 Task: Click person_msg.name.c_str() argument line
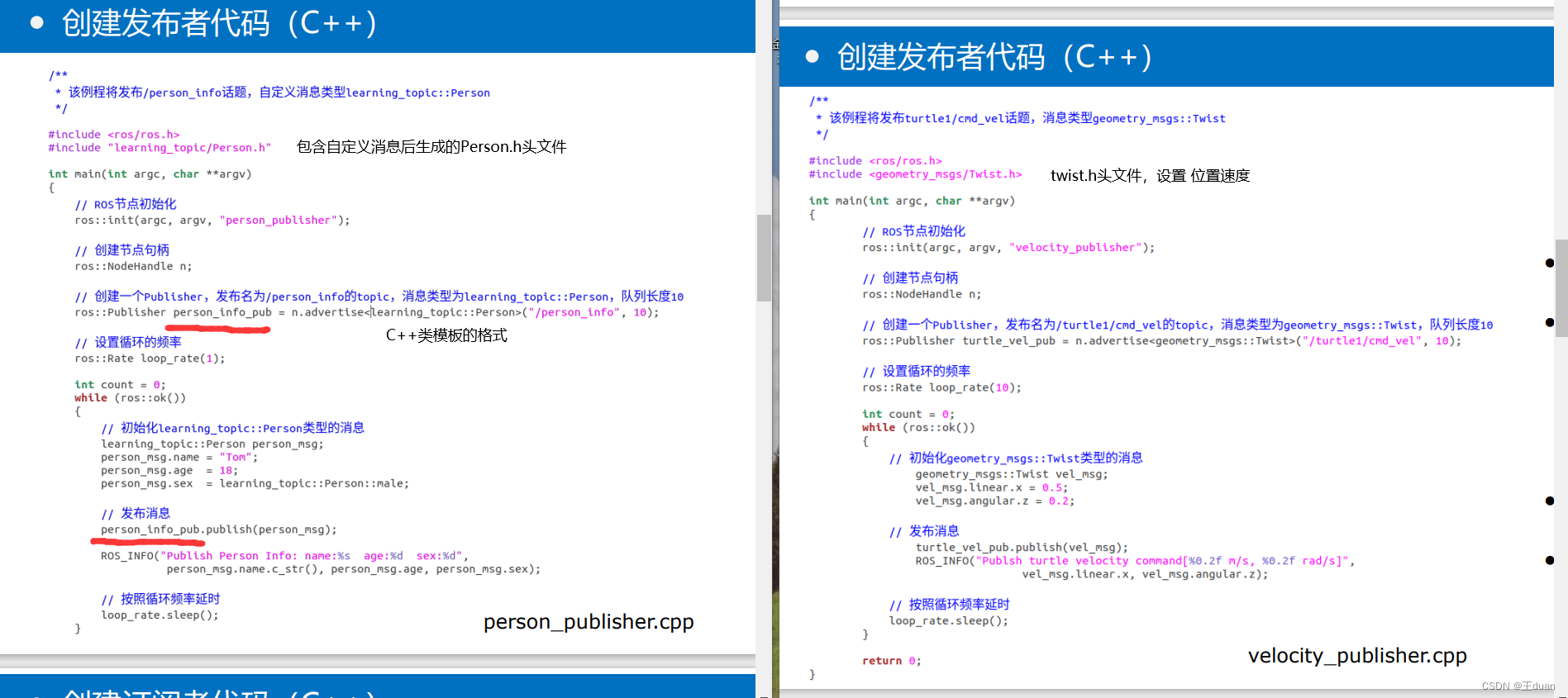pos(354,569)
